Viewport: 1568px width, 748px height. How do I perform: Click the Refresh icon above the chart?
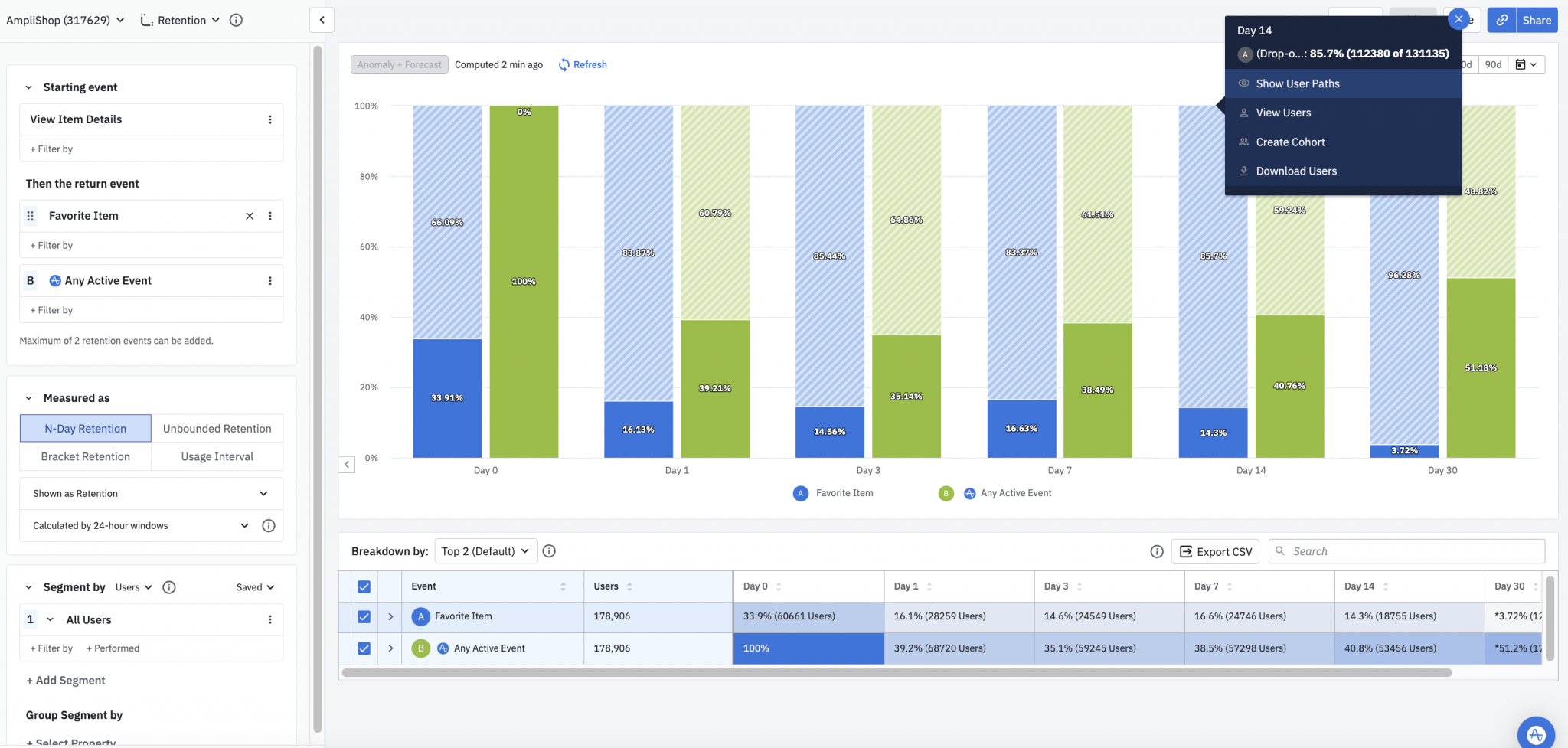point(564,64)
